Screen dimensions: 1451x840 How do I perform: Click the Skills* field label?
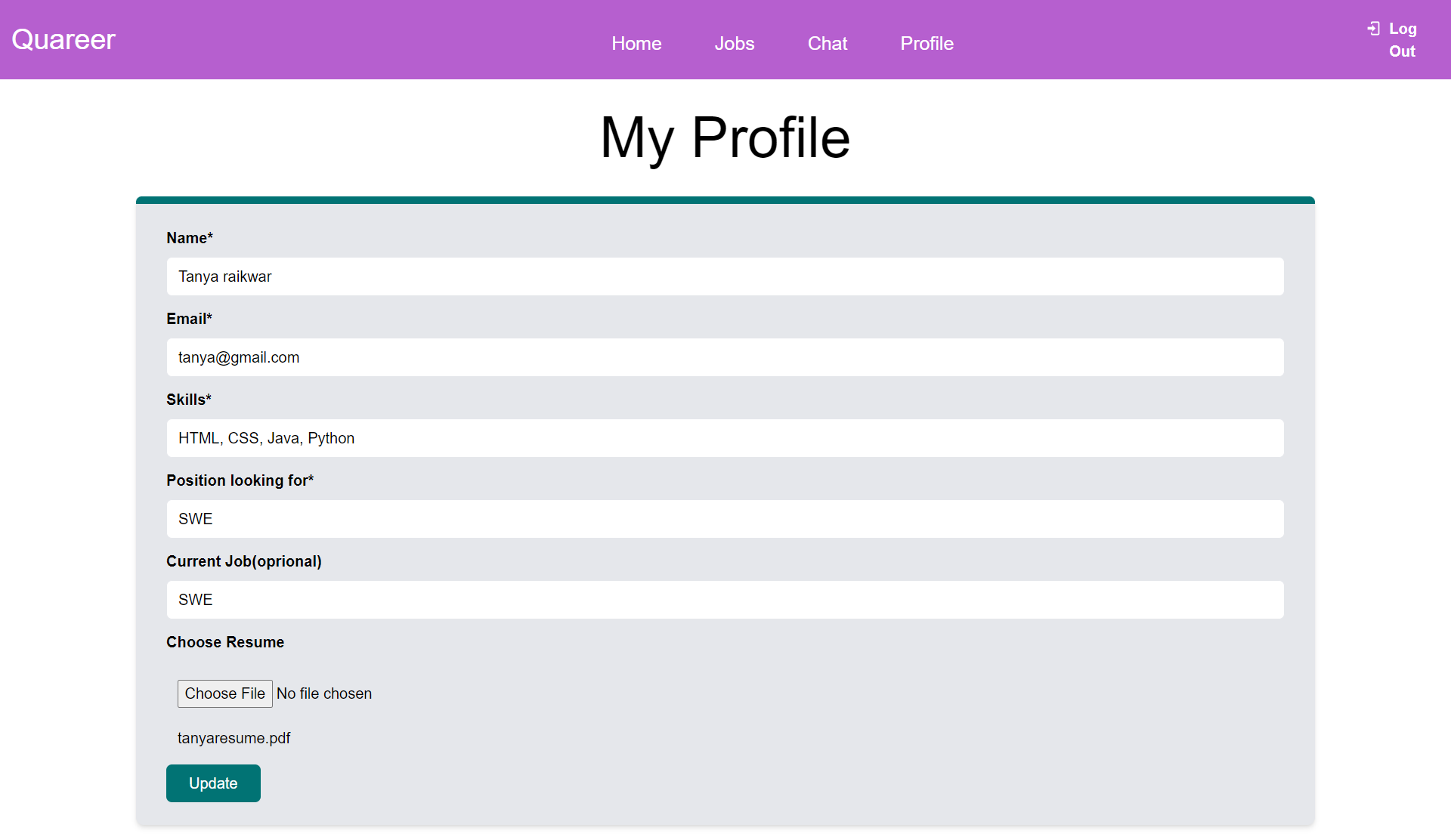click(x=189, y=400)
